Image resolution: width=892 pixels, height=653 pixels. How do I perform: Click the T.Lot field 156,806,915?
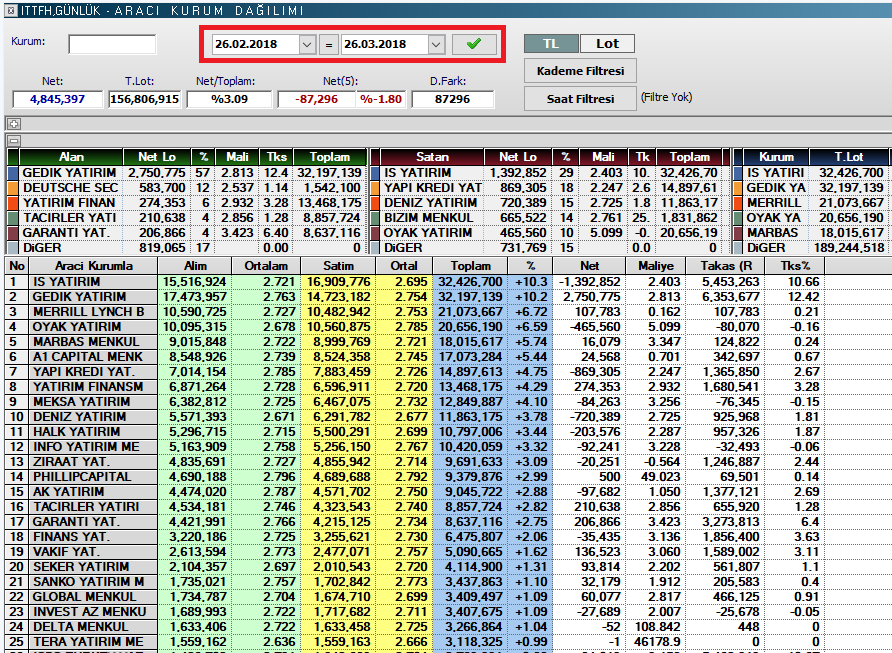point(144,99)
